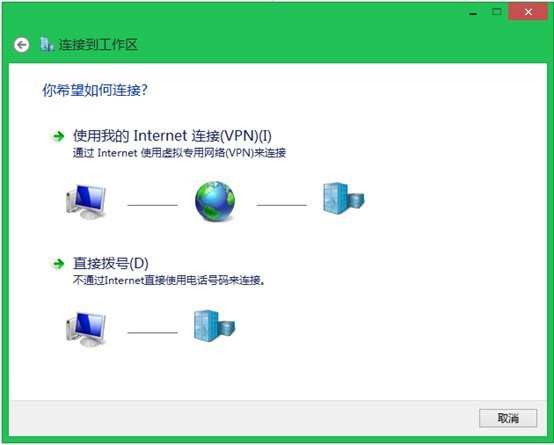Click the globe icon in VPN diagram

[215, 201]
